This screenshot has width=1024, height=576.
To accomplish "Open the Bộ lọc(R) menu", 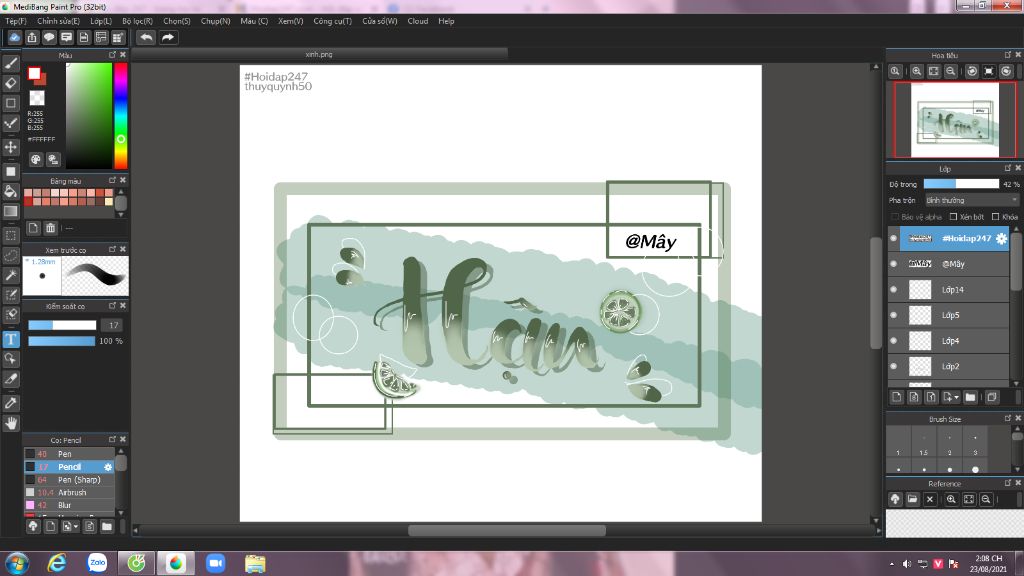I will tap(137, 21).
